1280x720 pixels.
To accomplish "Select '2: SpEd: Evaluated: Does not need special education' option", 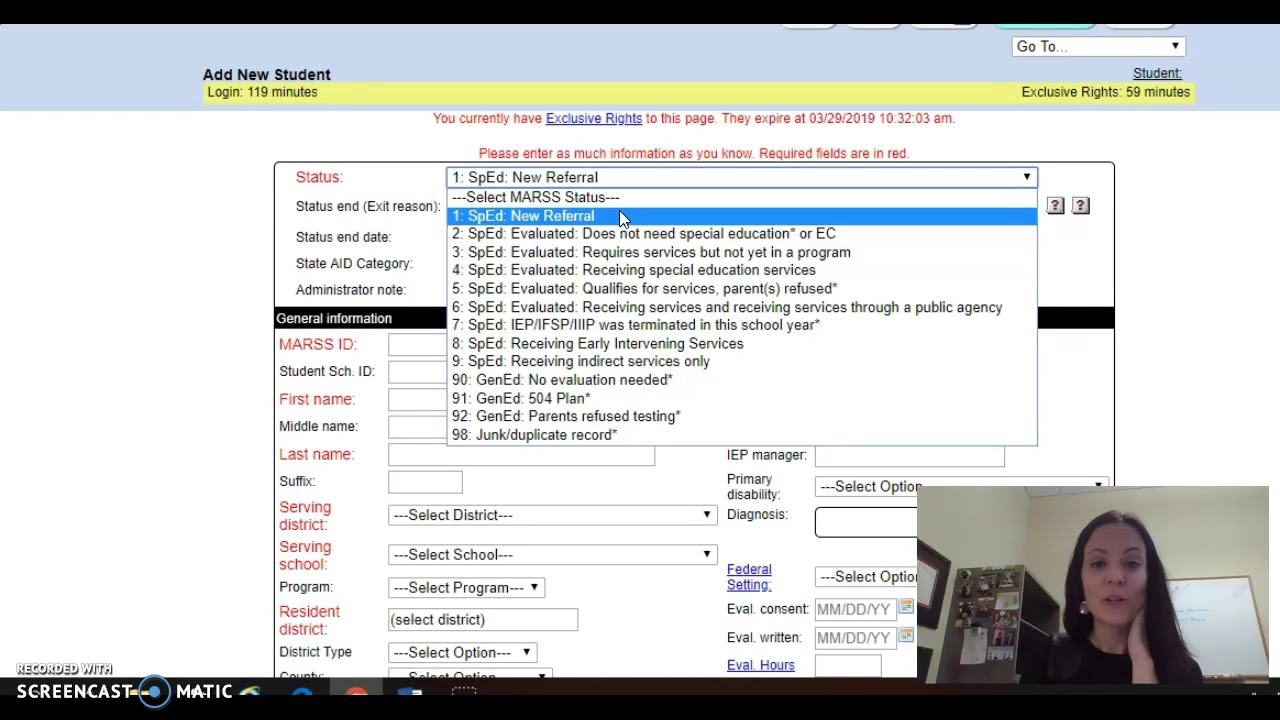I will tap(742, 234).
